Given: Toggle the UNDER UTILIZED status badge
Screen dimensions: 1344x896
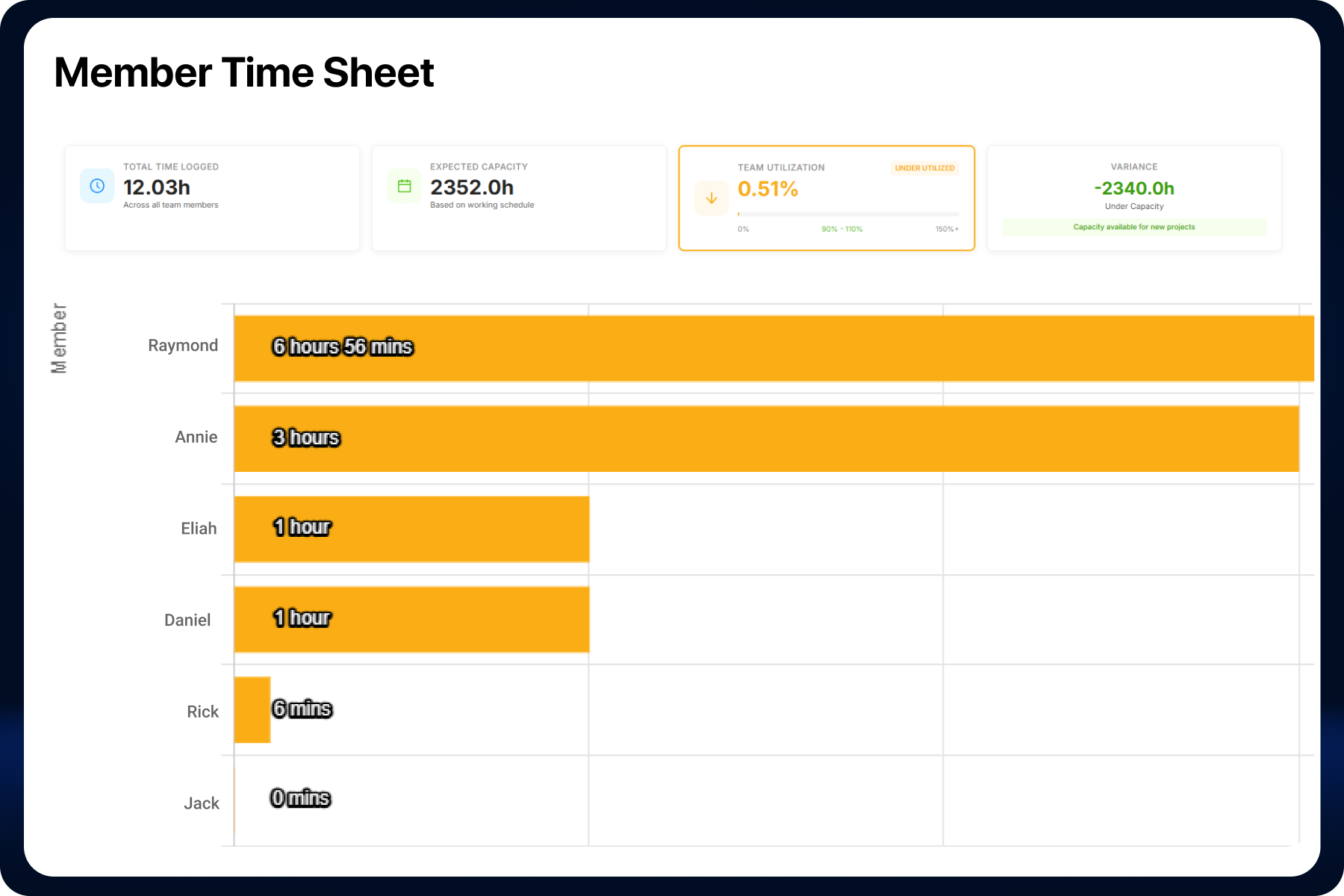Looking at the screenshot, I should click(x=924, y=168).
